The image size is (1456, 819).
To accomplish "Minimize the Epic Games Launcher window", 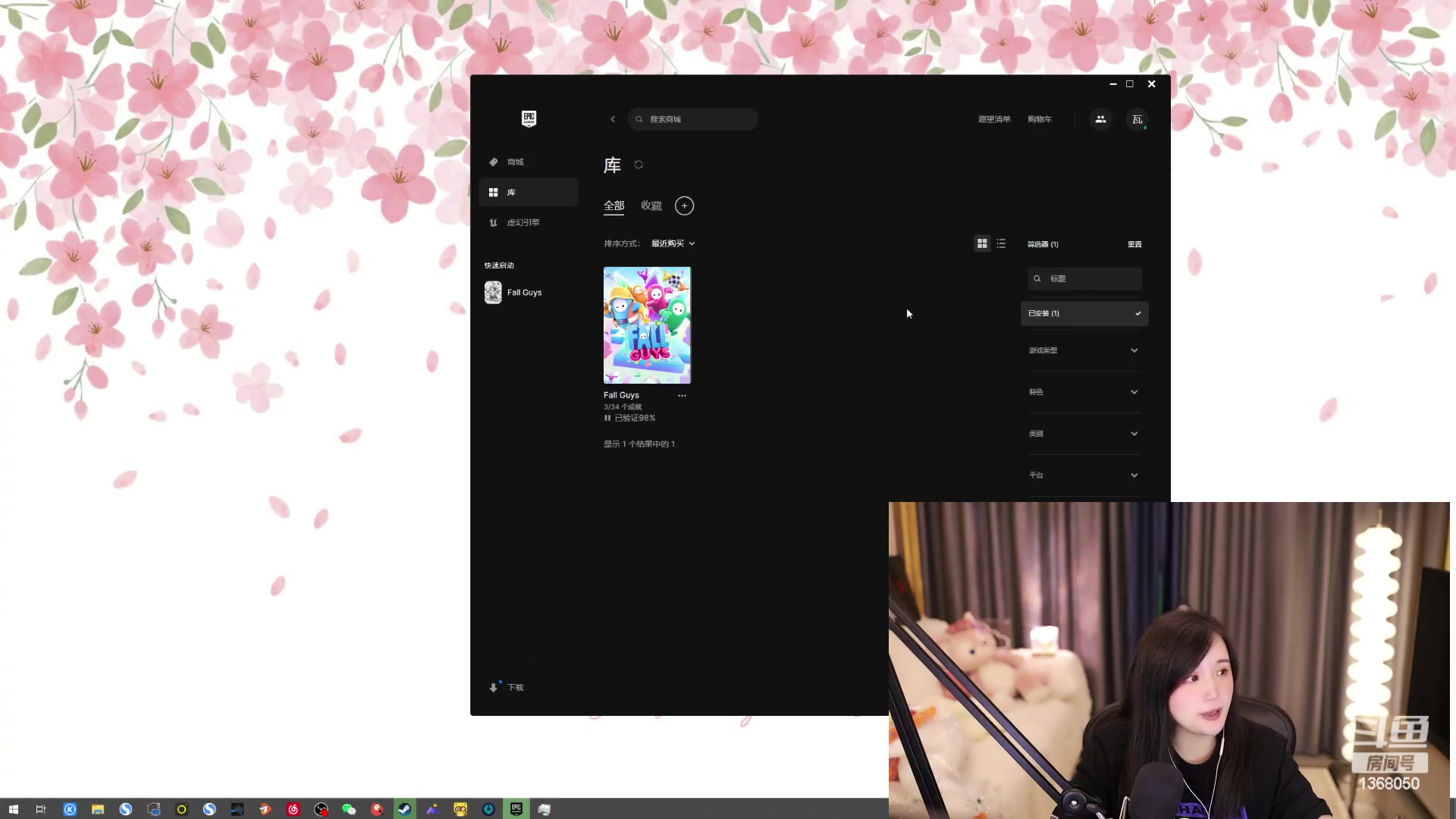I will coord(1112,84).
